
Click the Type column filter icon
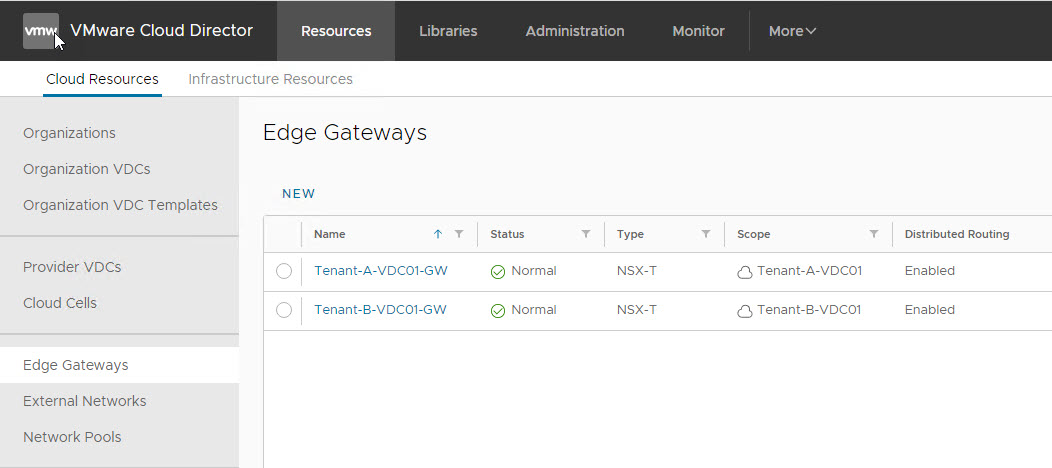coord(706,234)
